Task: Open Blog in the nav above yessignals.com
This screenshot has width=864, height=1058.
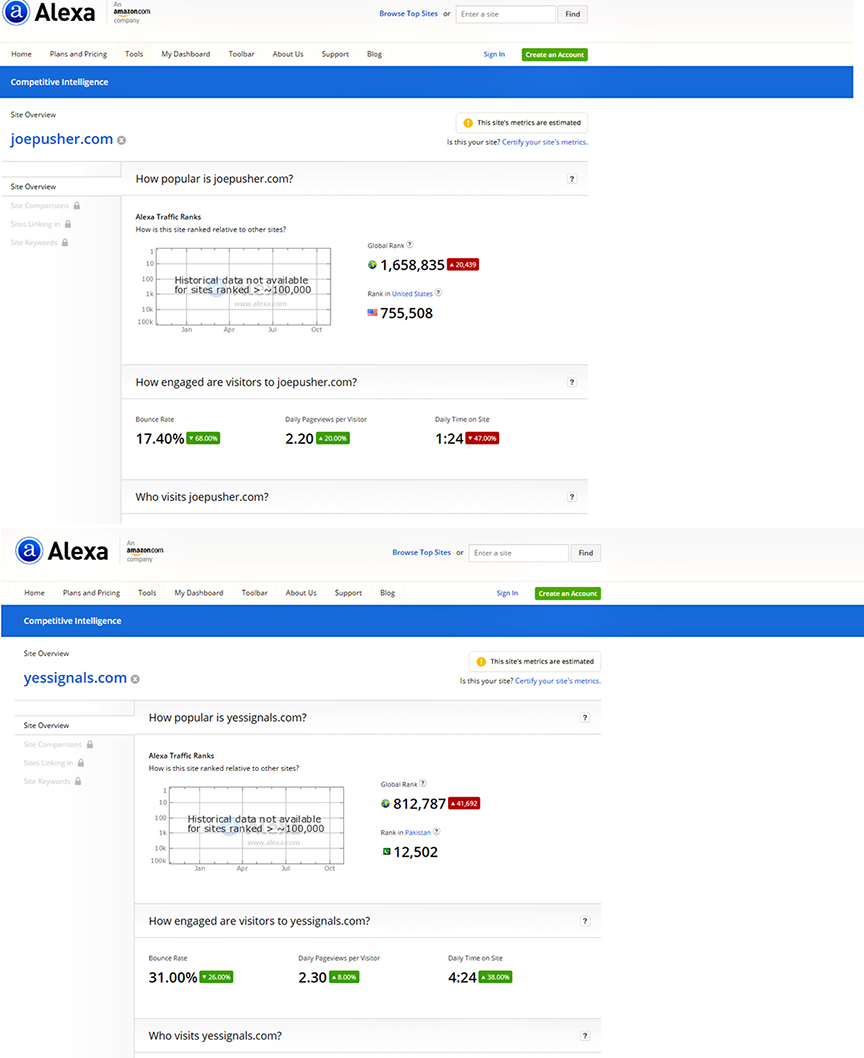Action: click(387, 593)
